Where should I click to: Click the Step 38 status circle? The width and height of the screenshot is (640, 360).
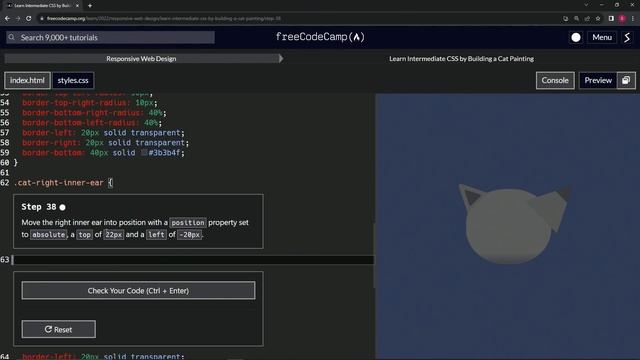[x=62, y=207]
